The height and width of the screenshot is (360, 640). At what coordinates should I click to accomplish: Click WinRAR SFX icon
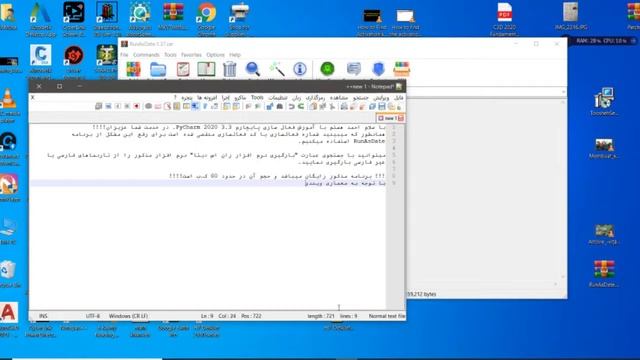(402, 69)
